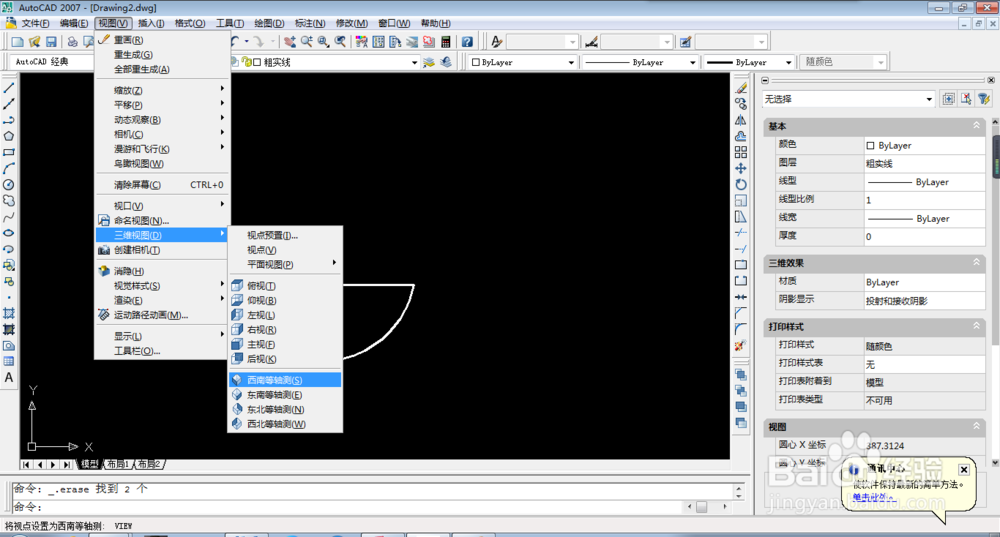Select the Rotate tool

click(740, 184)
